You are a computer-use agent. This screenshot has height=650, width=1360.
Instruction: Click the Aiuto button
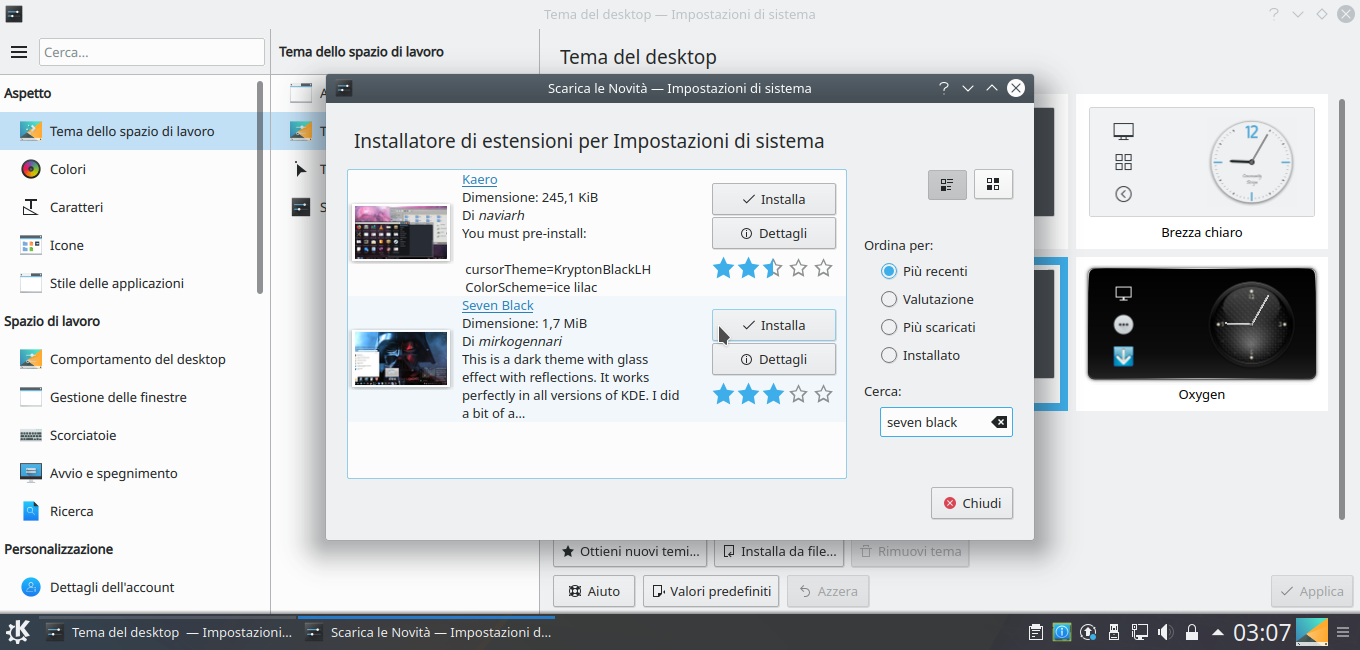[594, 591]
